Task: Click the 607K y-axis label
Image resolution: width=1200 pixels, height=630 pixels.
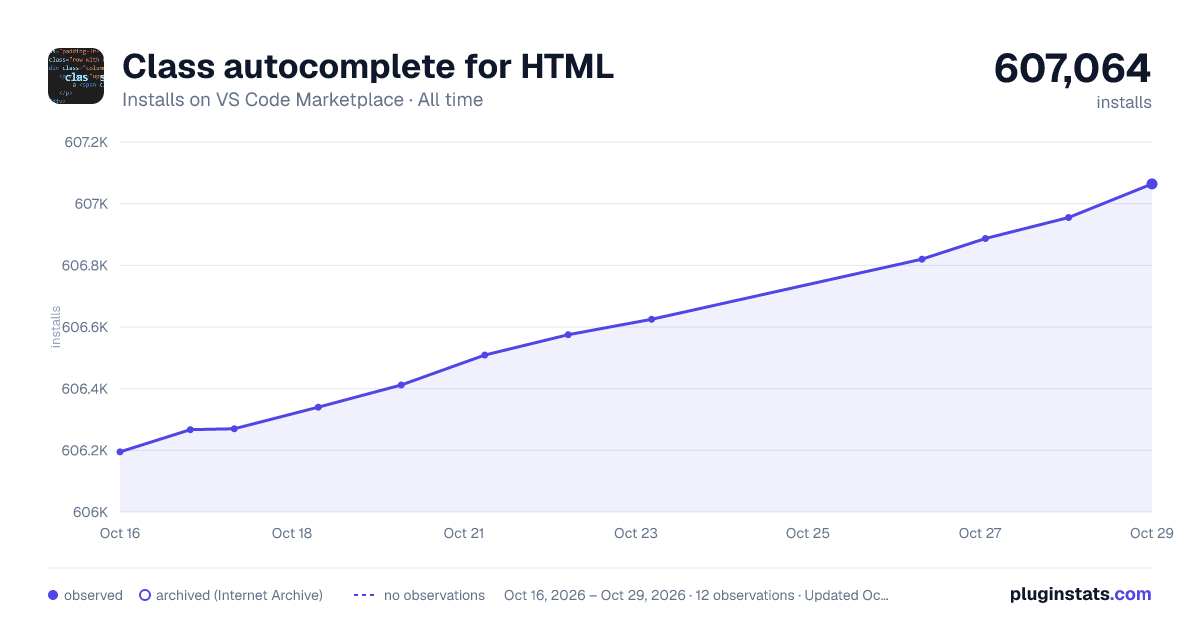Action: 91,204
